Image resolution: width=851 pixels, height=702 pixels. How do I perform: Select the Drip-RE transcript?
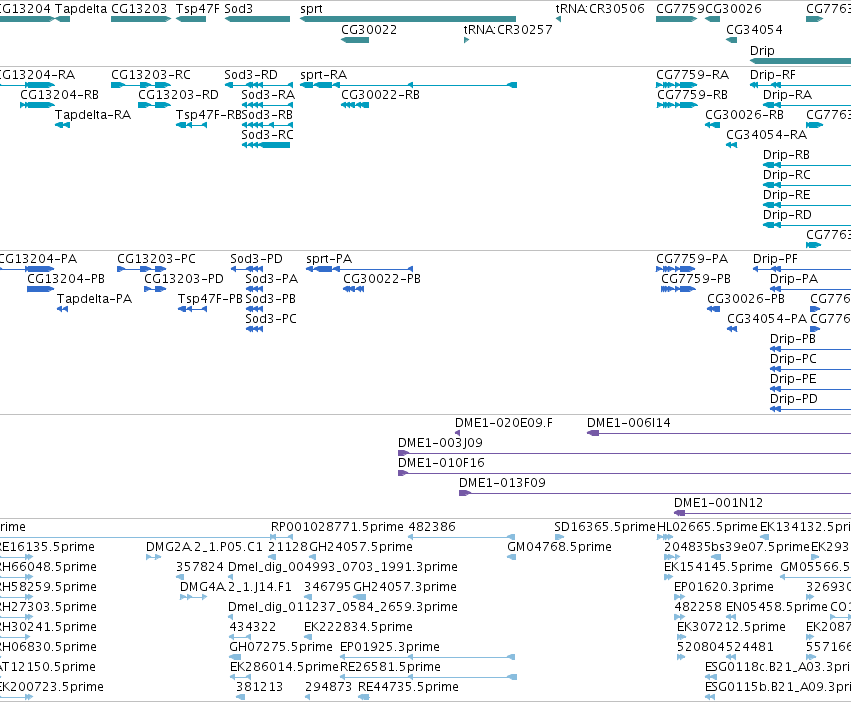pyautogui.click(x=786, y=195)
